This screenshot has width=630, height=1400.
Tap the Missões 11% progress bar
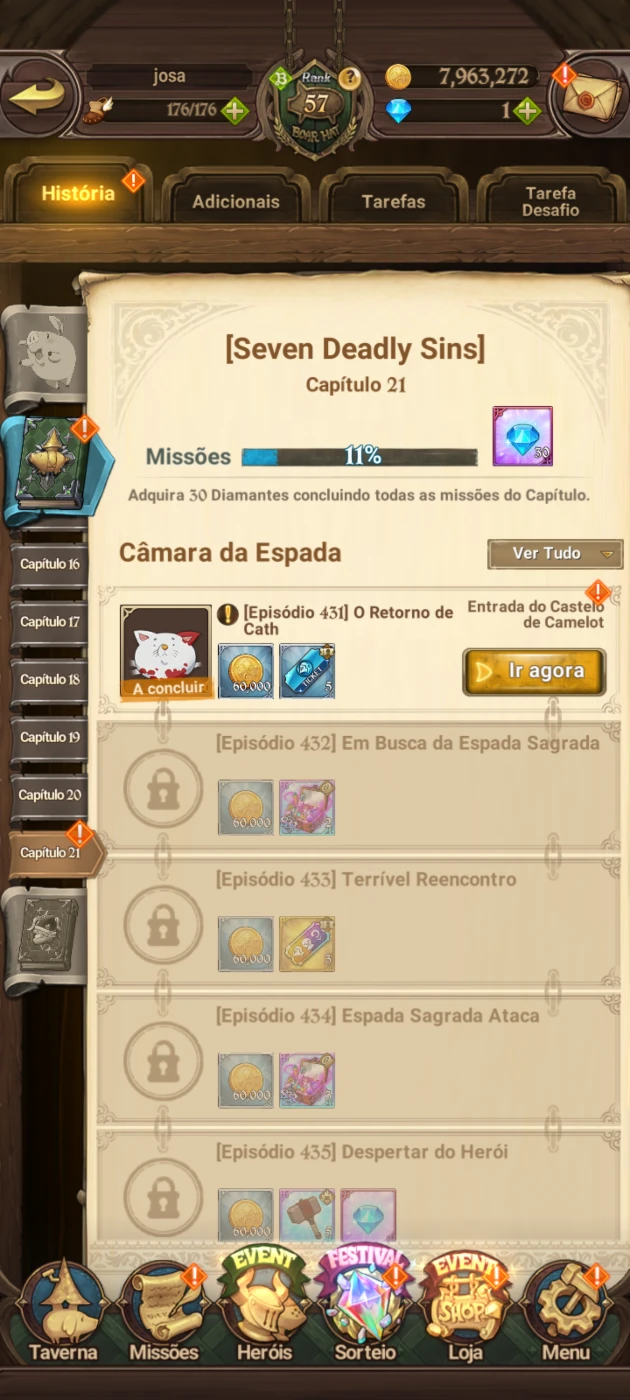click(x=360, y=456)
